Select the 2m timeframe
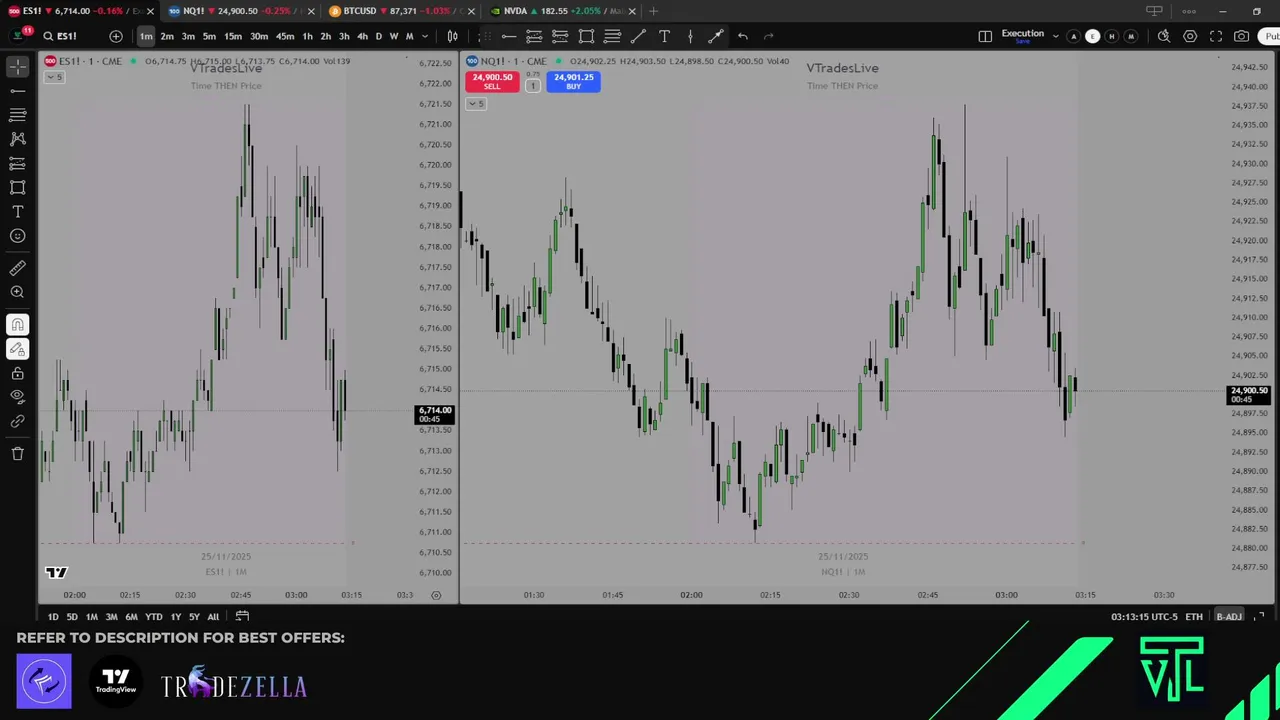Image resolution: width=1280 pixels, height=720 pixels. (x=167, y=36)
